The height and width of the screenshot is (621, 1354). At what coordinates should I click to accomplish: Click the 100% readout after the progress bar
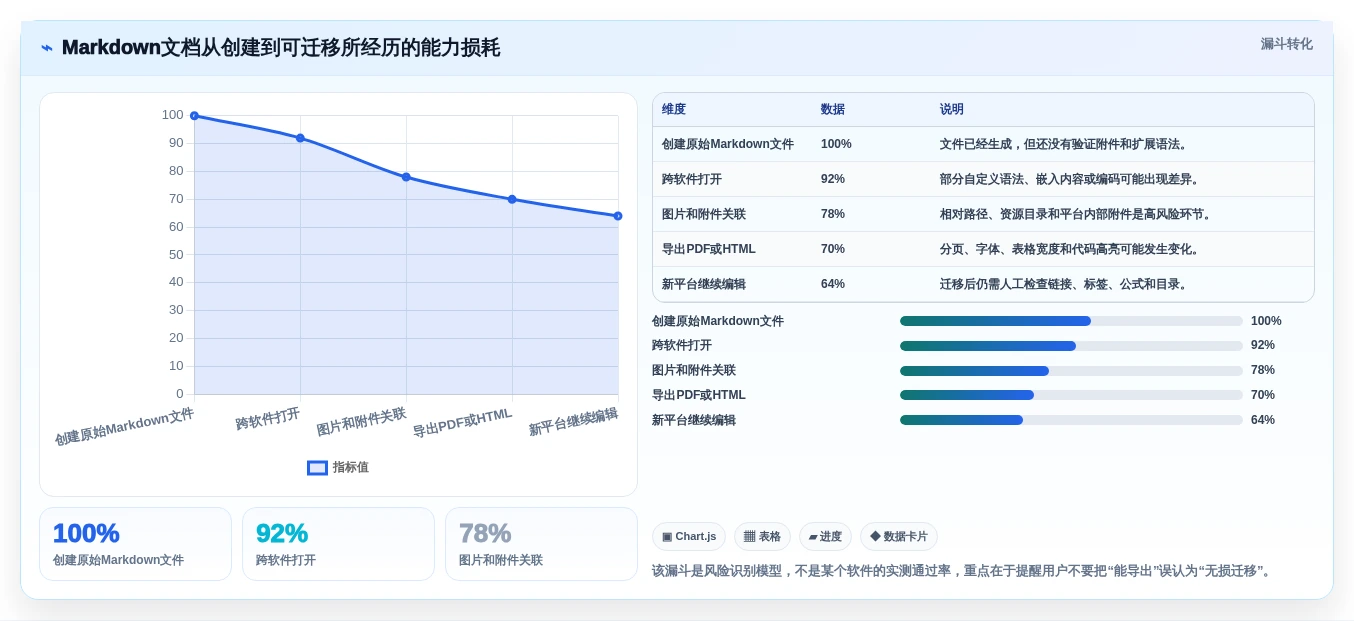(x=1266, y=321)
